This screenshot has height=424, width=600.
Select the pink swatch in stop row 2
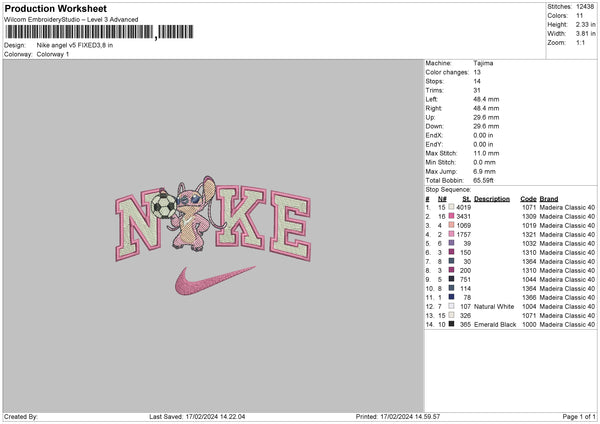(x=452, y=216)
